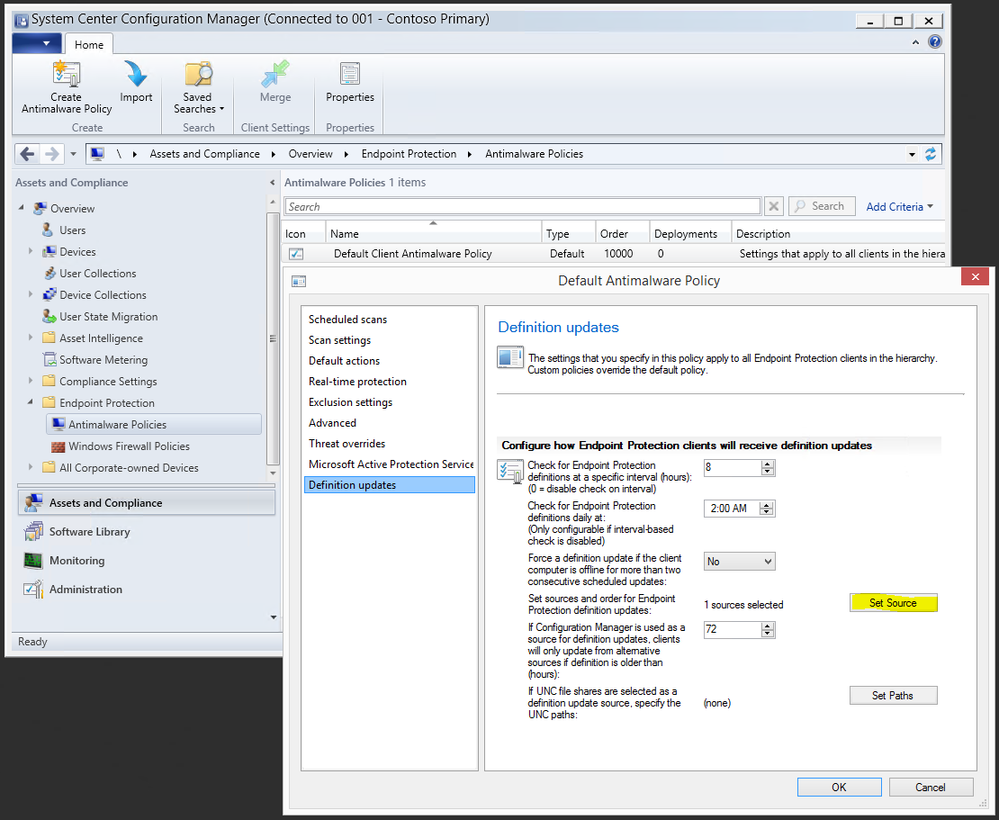
Task: Click the Search text field in policies list
Action: click(522, 207)
